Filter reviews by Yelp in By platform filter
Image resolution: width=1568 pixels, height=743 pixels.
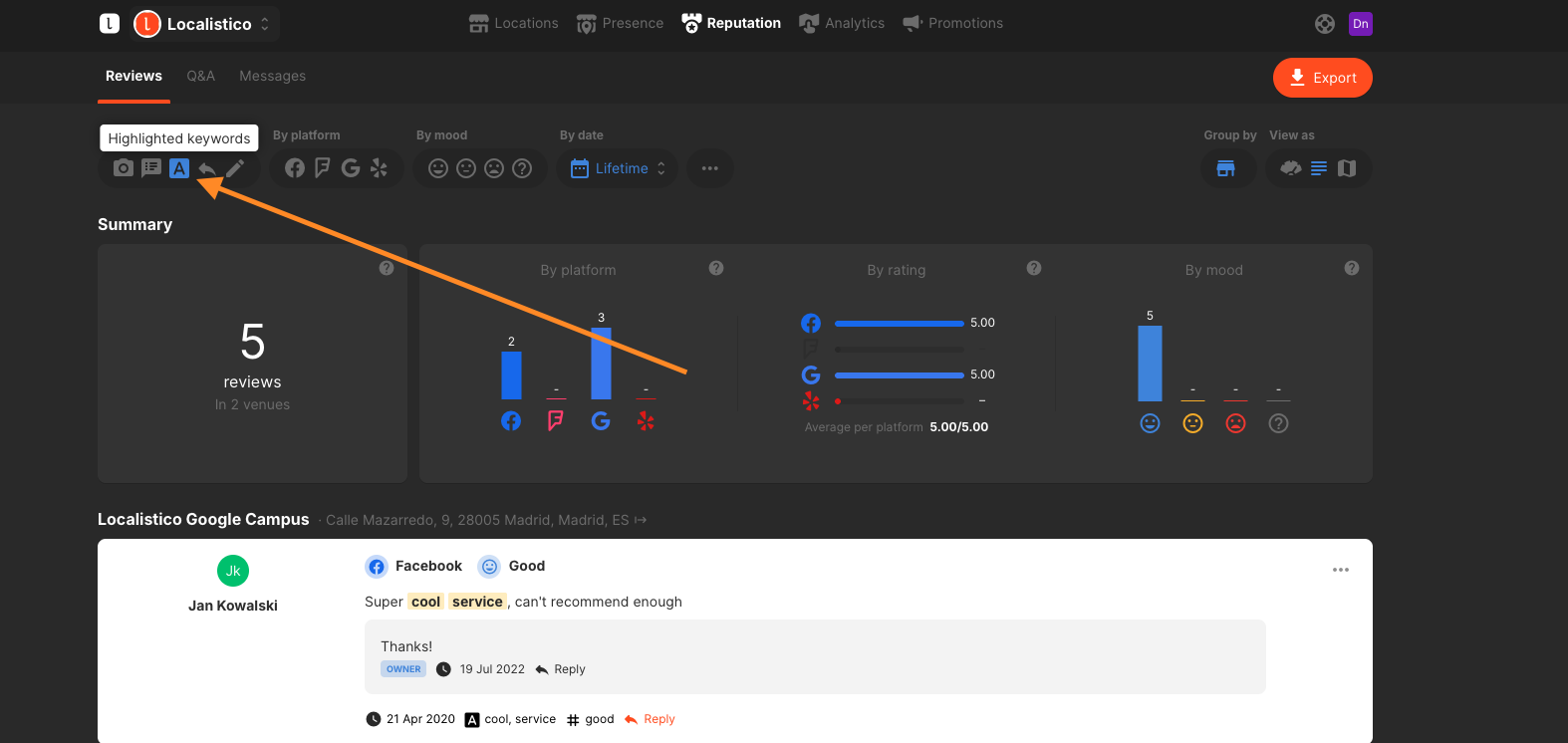pyautogui.click(x=379, y=168)
